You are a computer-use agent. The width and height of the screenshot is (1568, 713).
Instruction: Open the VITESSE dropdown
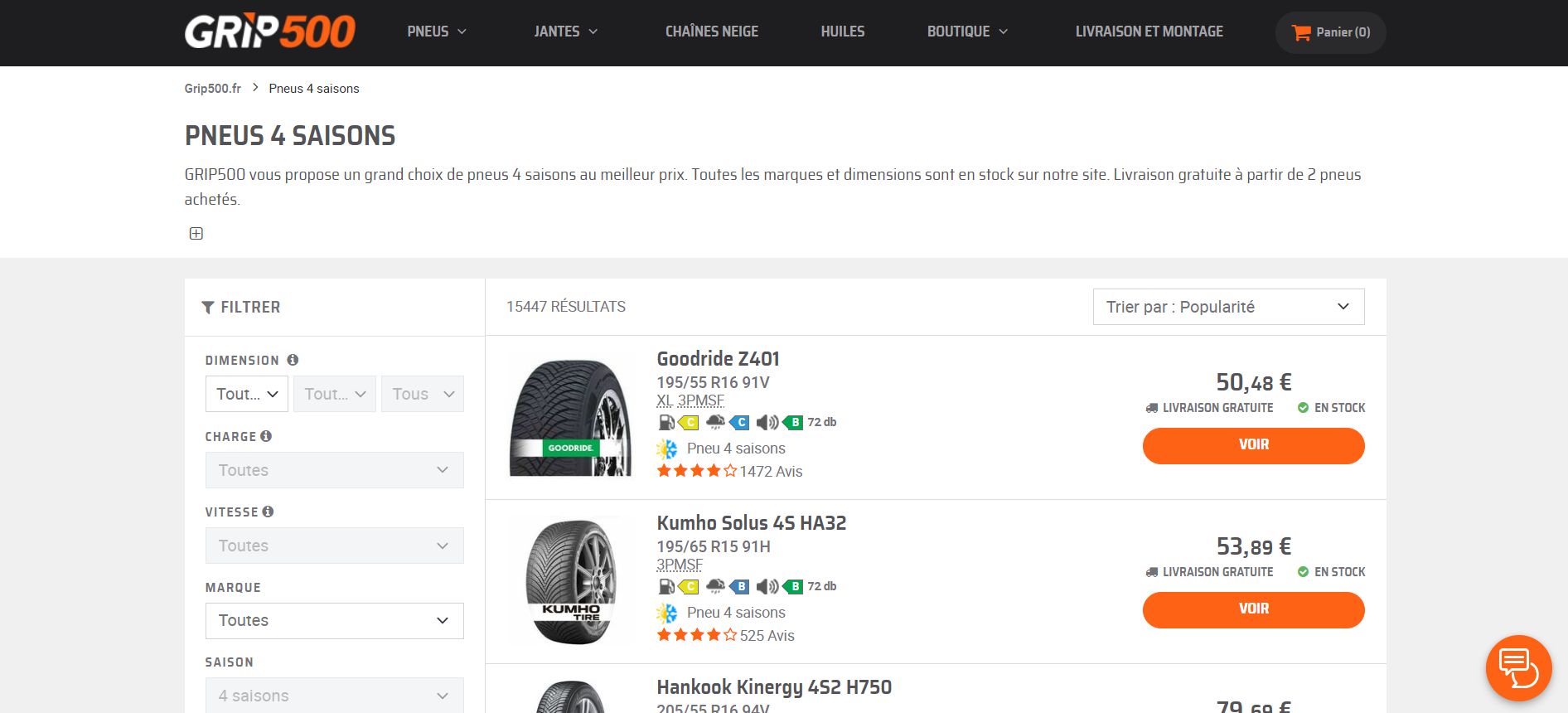[x=335, y=546]
